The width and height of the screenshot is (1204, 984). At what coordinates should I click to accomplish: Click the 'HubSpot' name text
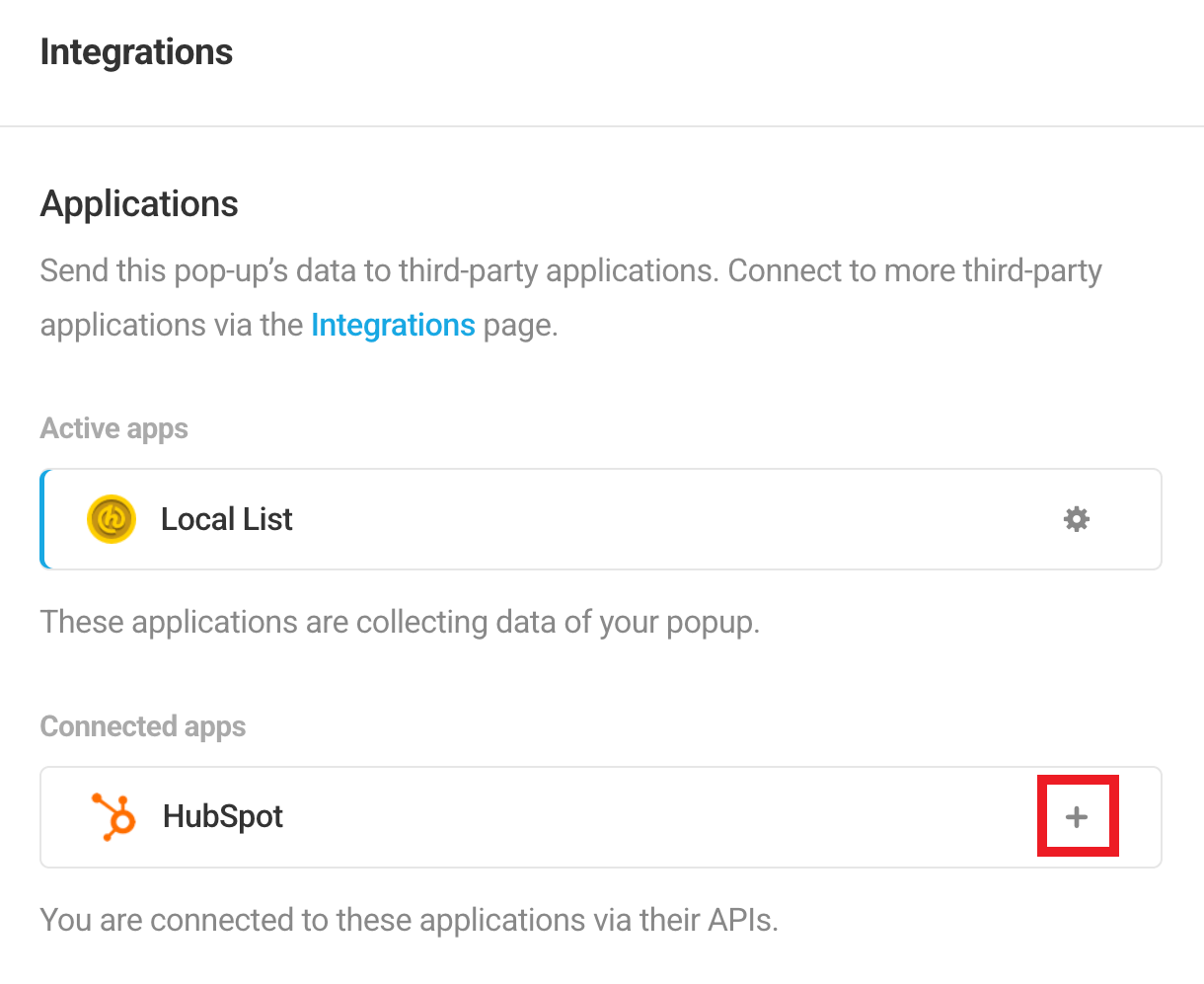[x=223, y=817]
